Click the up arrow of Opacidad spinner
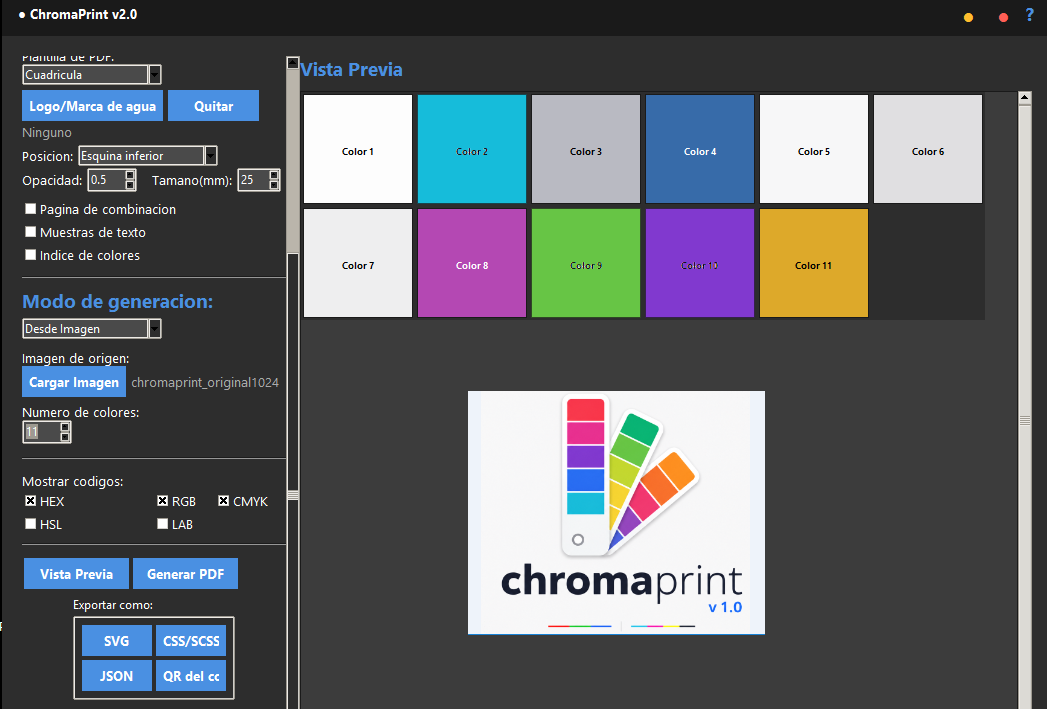The height and width of the screenshot is (709, 1047). pyautogui.click(x=130, y=175)
